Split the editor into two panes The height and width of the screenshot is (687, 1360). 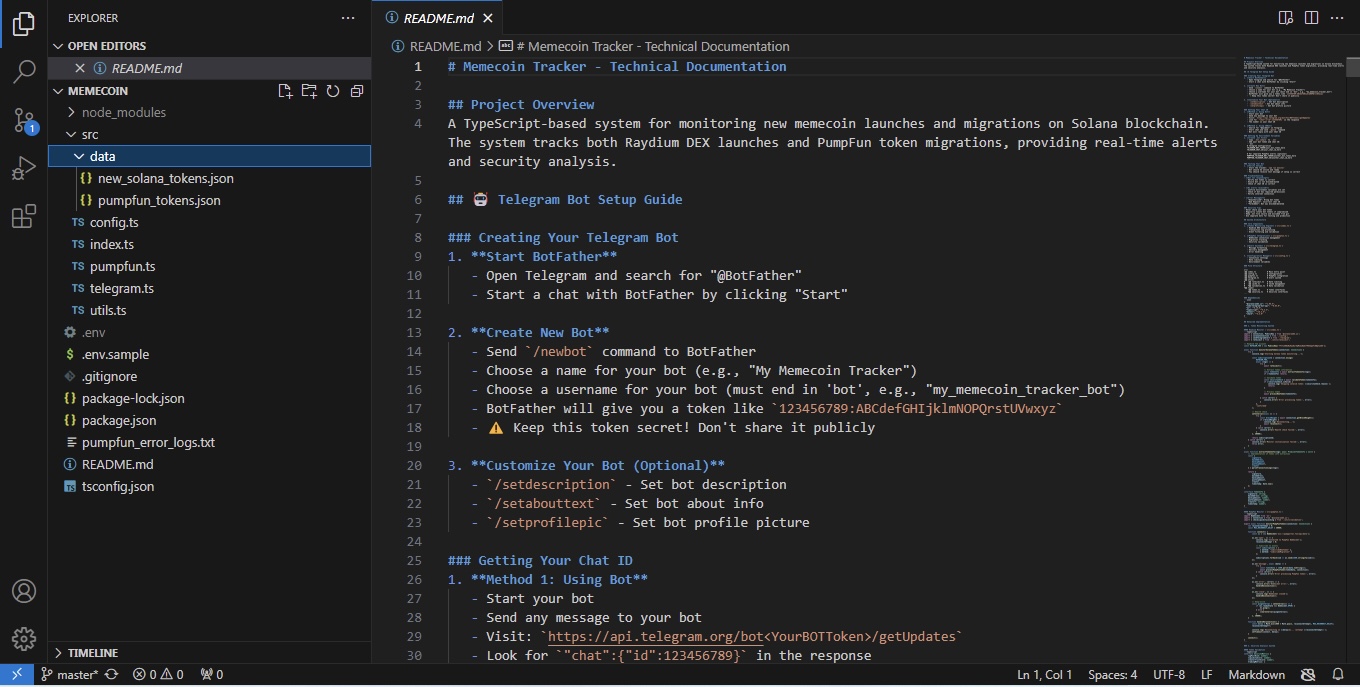(x=1311, y=17)
